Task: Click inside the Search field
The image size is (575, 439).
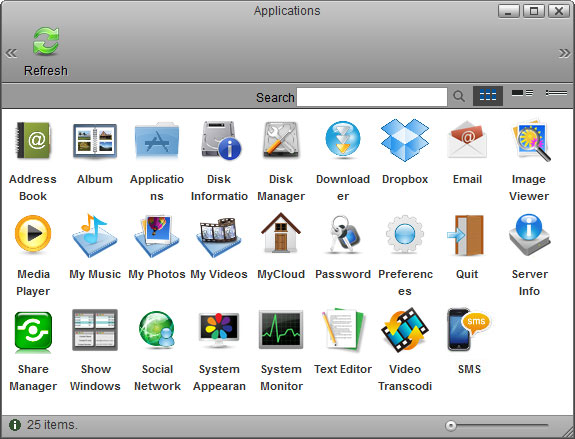Action: tap(372, 97)
